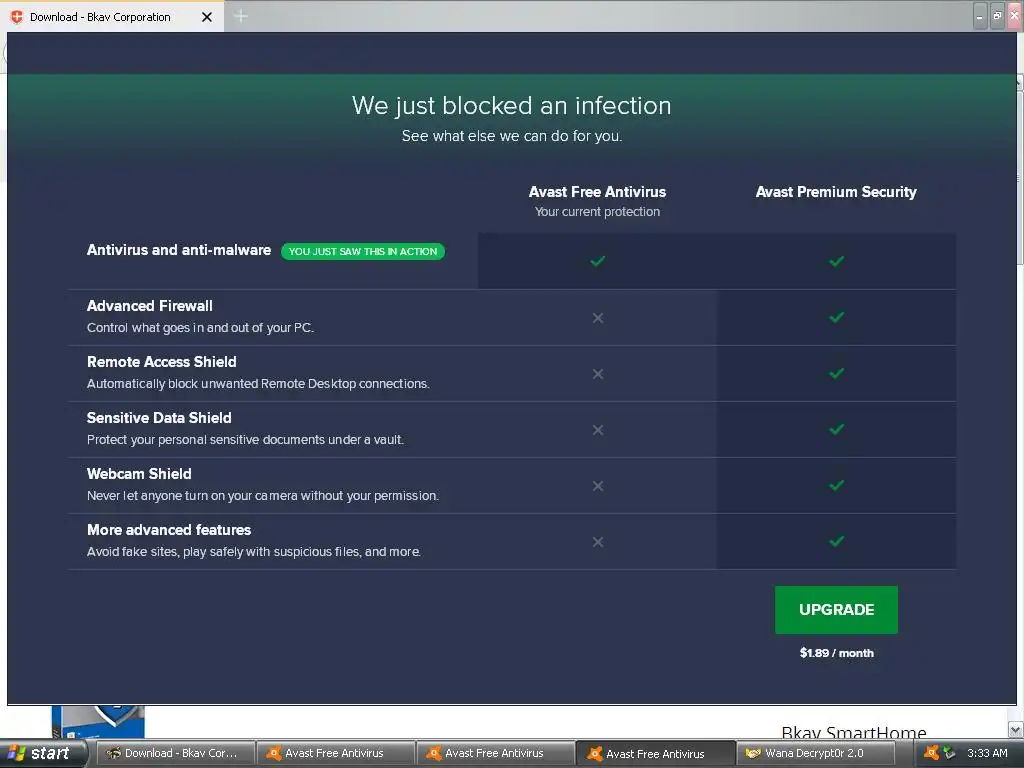Click the 'Advanced Firewall' feature title
This screenshot has width=1024, height=768.
click(x=150, y=306)
